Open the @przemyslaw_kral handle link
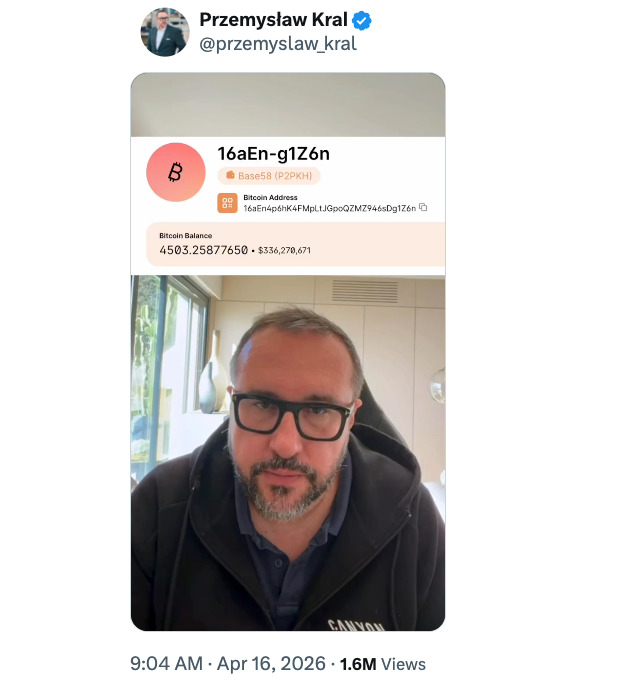 point(278,44)
